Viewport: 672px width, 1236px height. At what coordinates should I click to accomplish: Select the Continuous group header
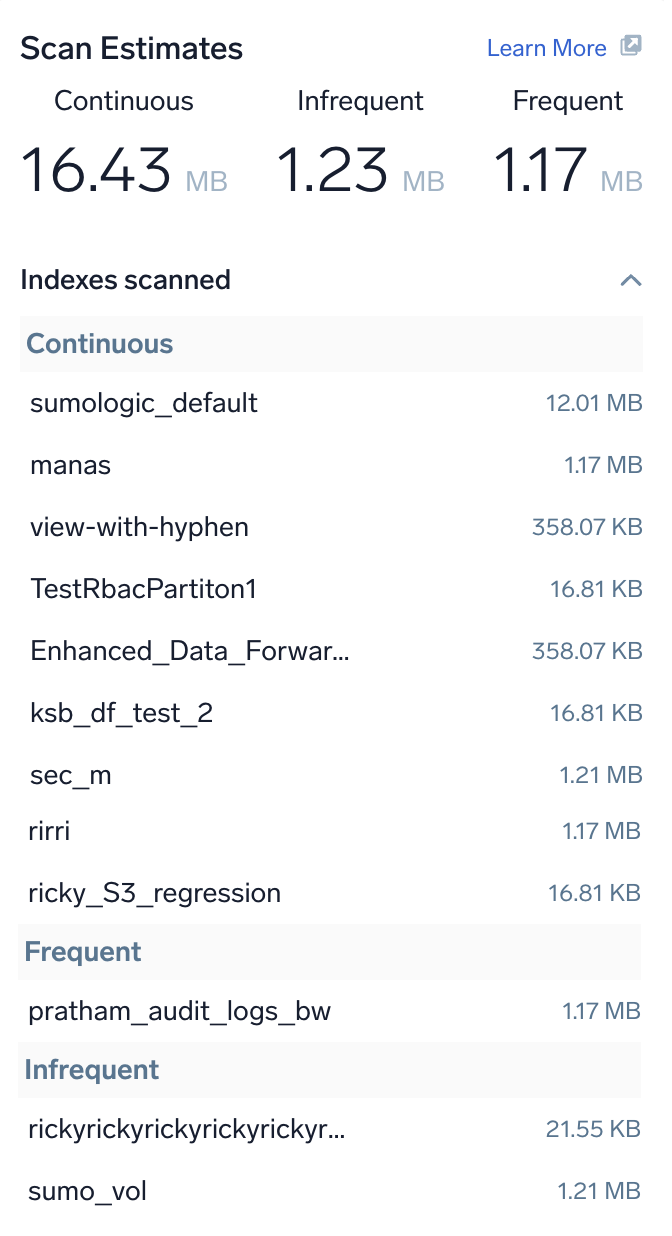[100, 344]
